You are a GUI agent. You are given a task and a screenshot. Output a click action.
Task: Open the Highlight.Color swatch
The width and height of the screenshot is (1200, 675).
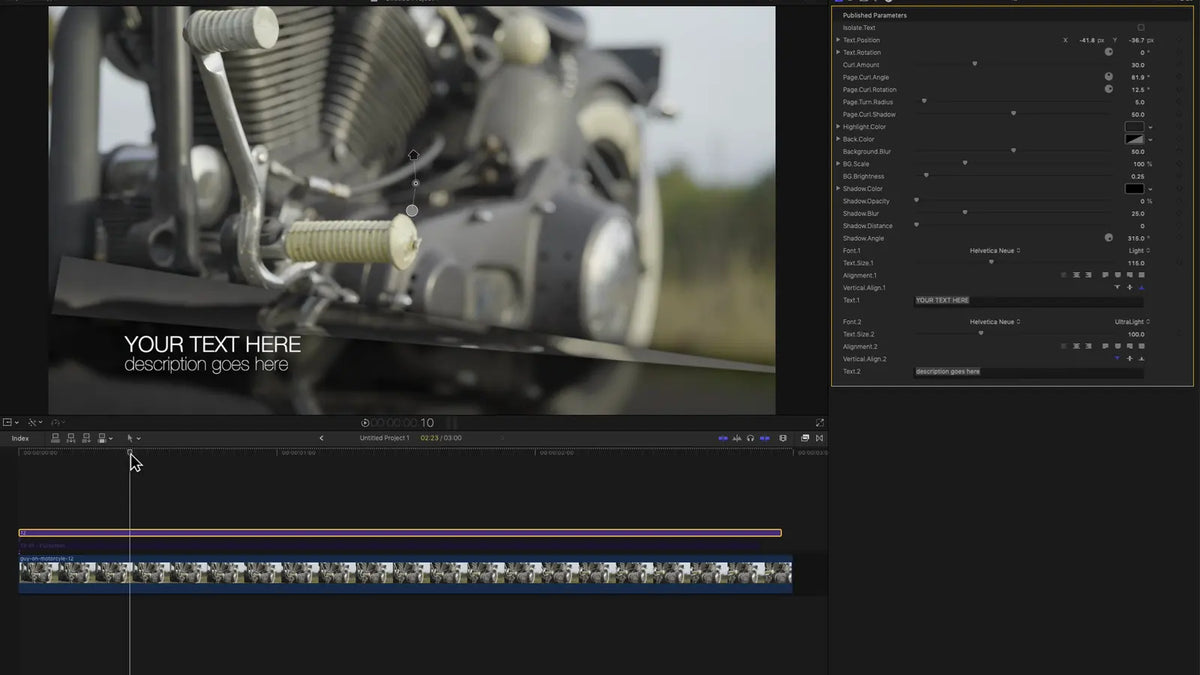point(1134,127)
